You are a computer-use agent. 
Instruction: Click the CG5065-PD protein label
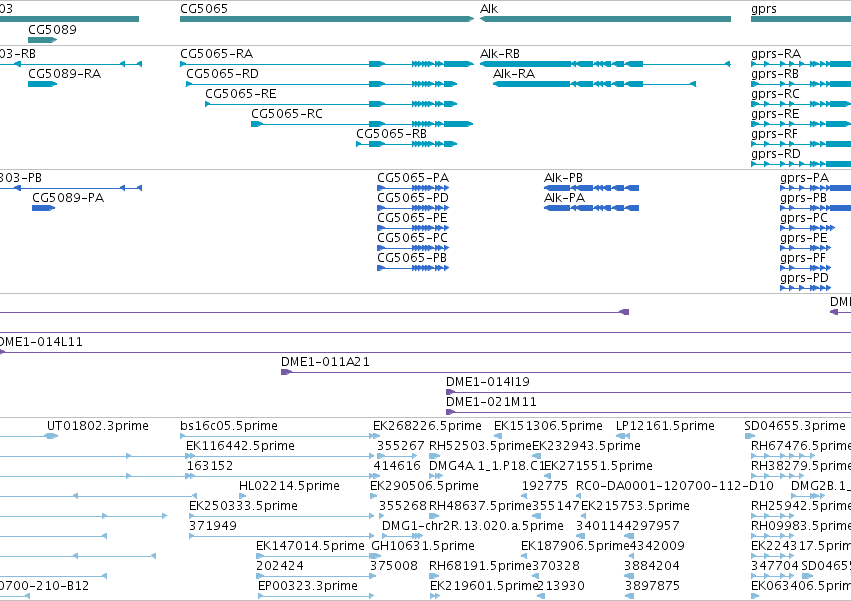click(x=413, y=198)
